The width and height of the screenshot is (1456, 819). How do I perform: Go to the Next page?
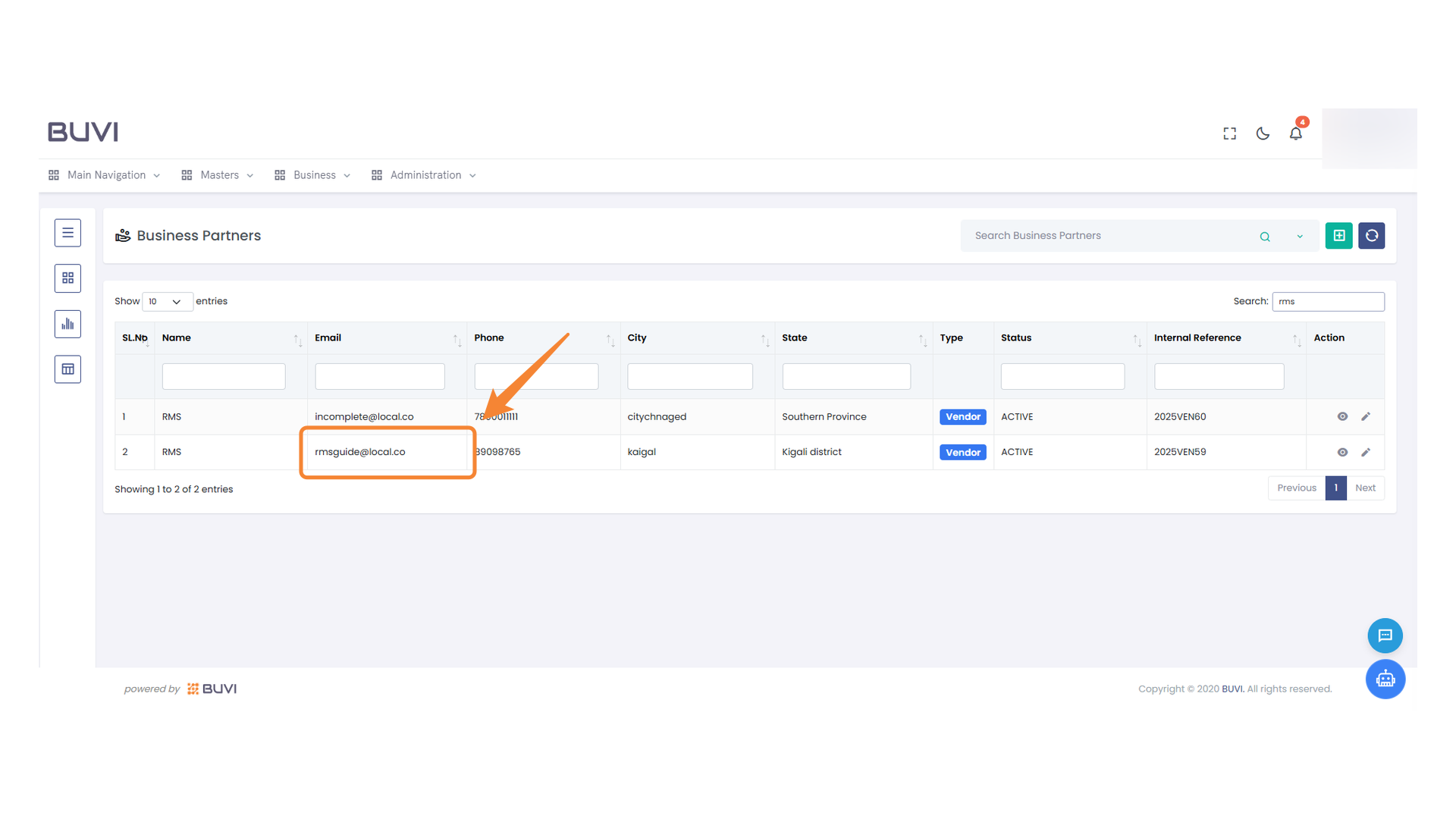[1365, 488]
